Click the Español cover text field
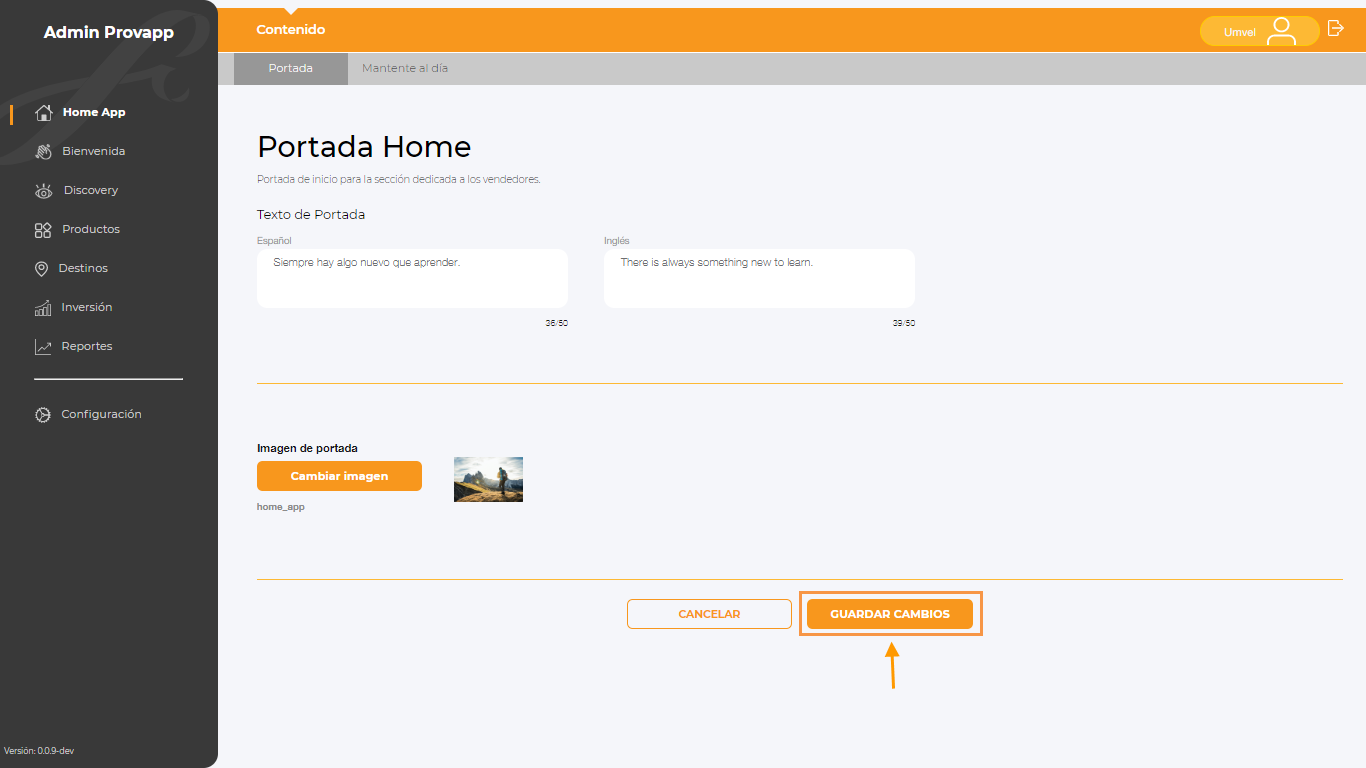Screen dimensions: 1366x768 pyautogui.click(x=412, y=278)
